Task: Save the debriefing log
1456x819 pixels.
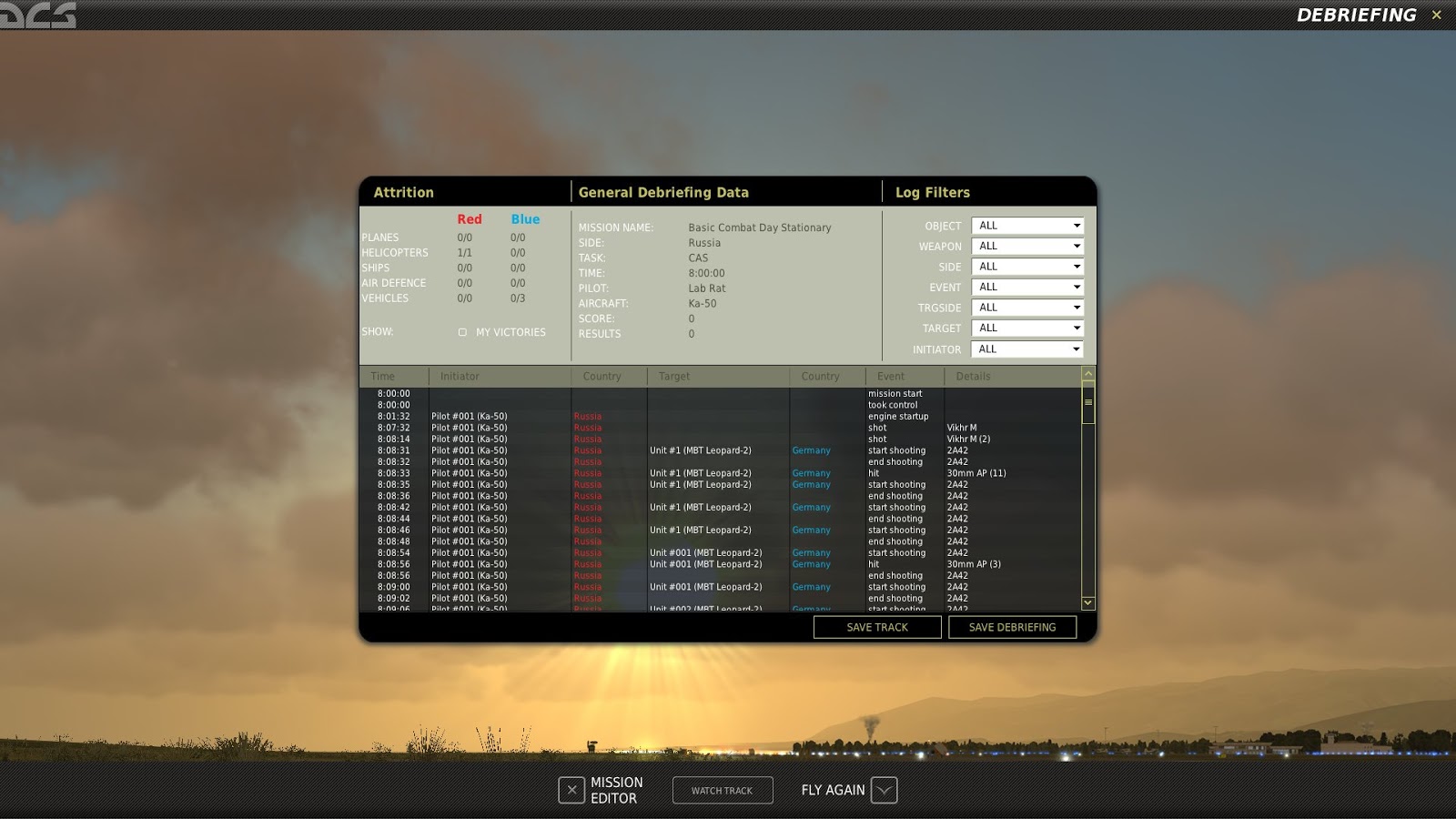Action: click(1012, 627)
